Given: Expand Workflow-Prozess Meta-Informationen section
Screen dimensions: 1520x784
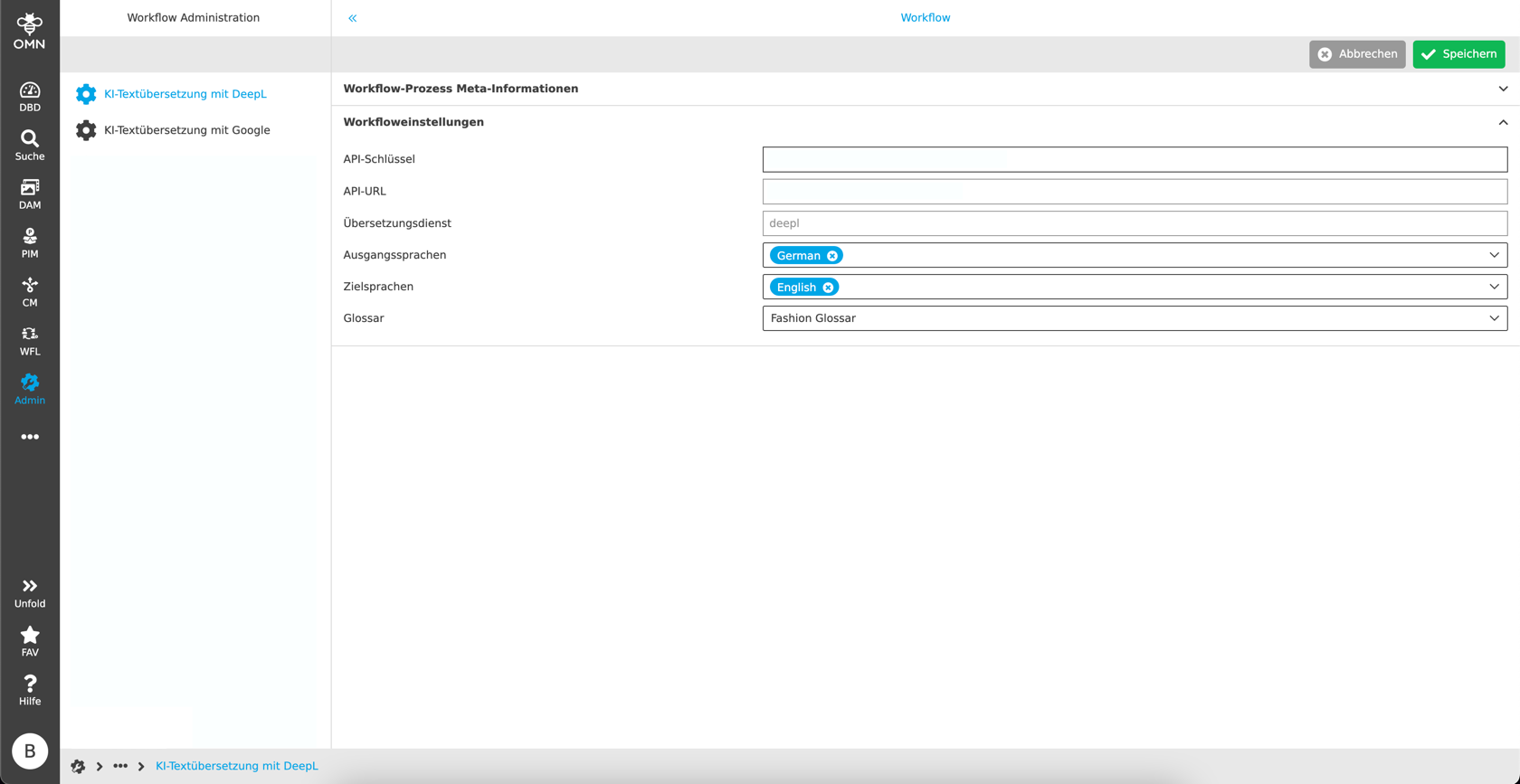Looking at the screenshot, I should click(1503, 89).
